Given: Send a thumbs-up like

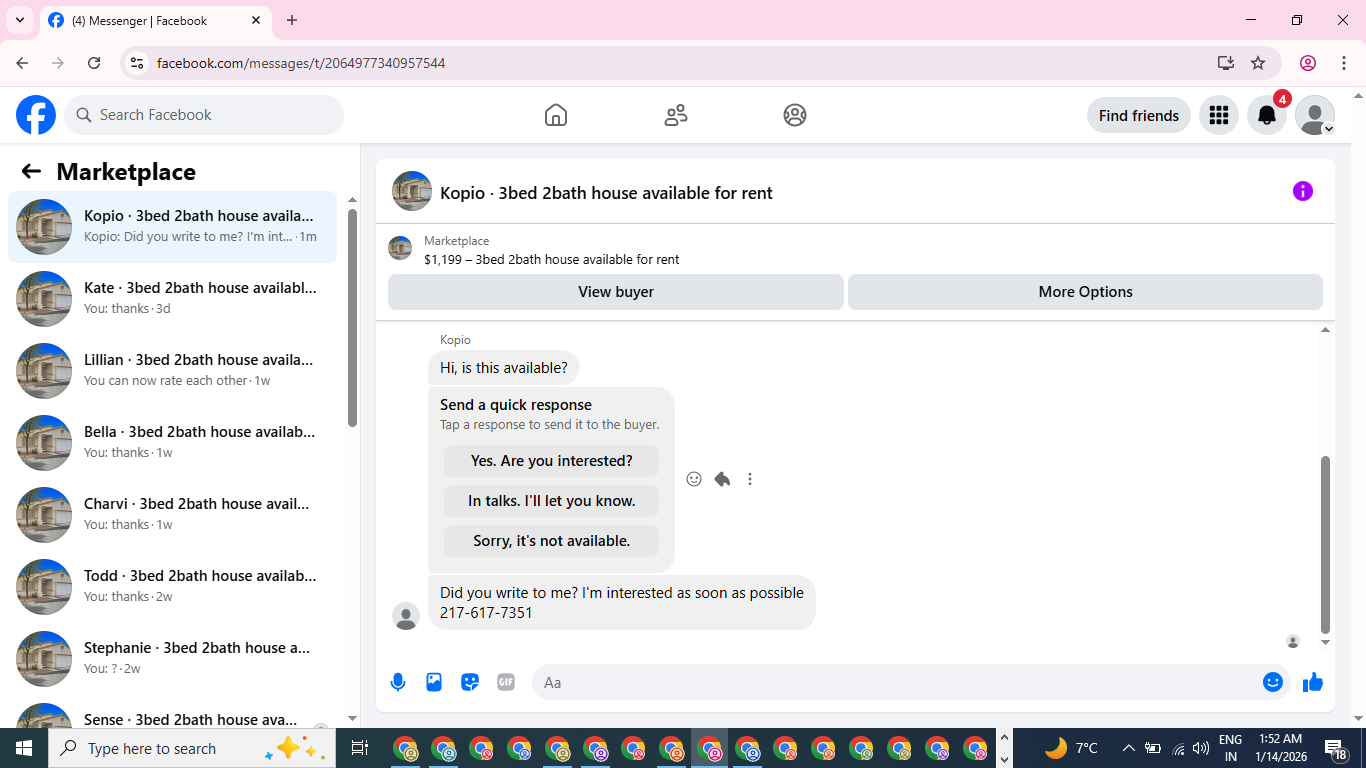Looking at the screenshot, I should pos(1313,682).
